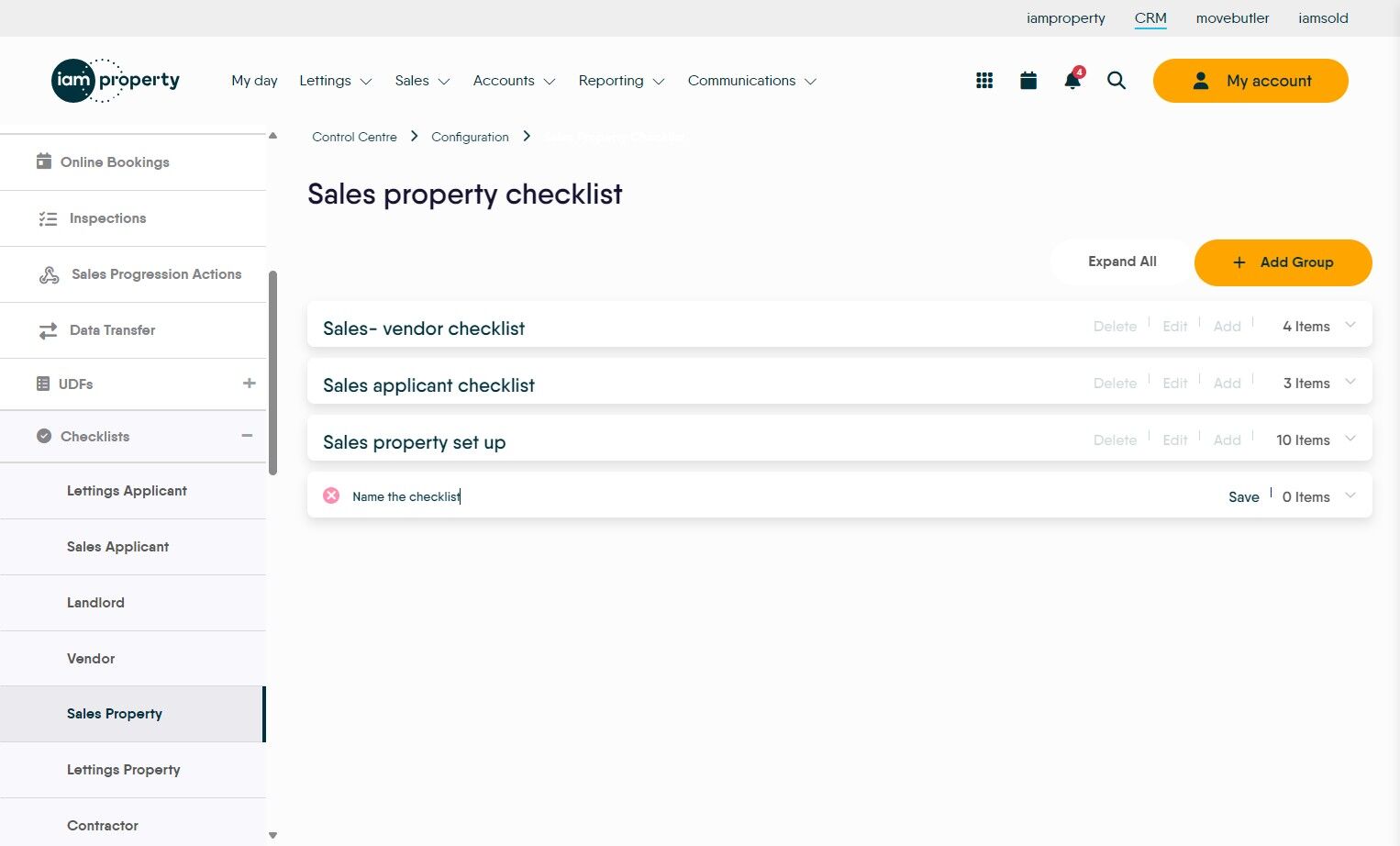Expand Sales property set up chevron

point(1350,440)
